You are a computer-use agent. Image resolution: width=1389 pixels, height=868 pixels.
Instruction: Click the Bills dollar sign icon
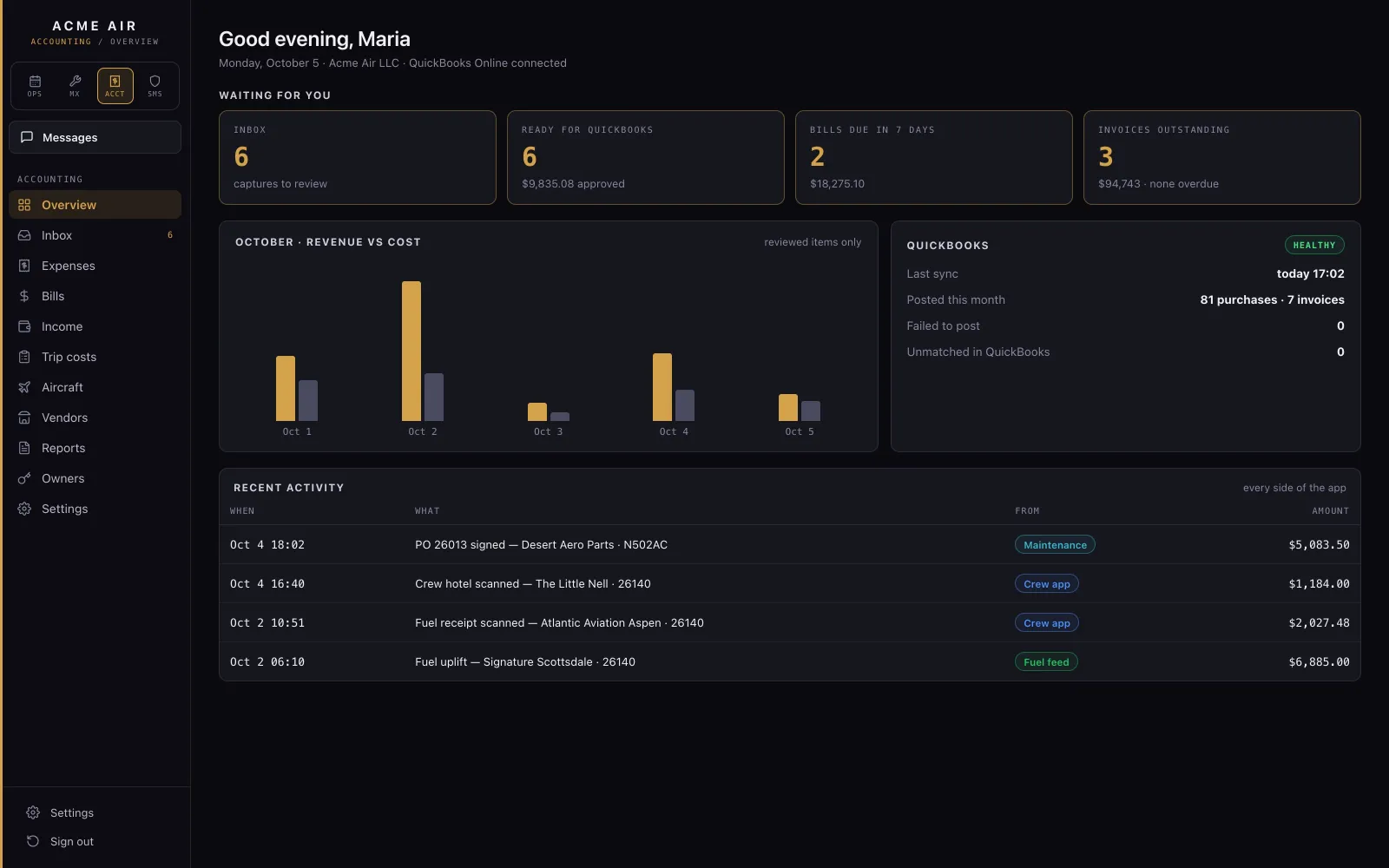(24, 296)
